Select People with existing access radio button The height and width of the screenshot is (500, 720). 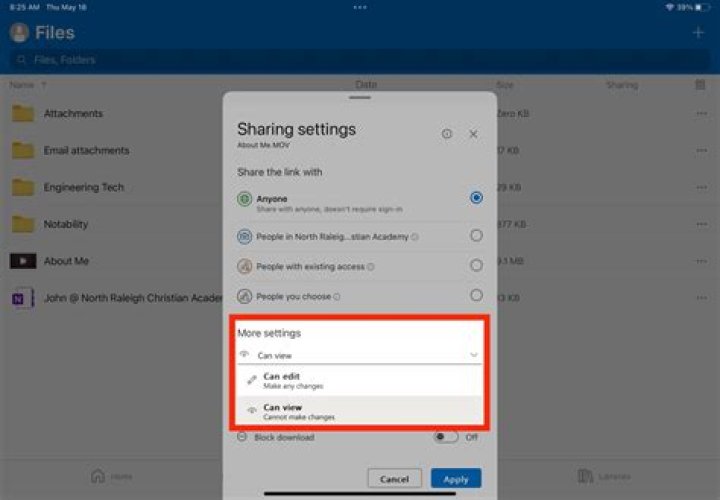(476, 265)
